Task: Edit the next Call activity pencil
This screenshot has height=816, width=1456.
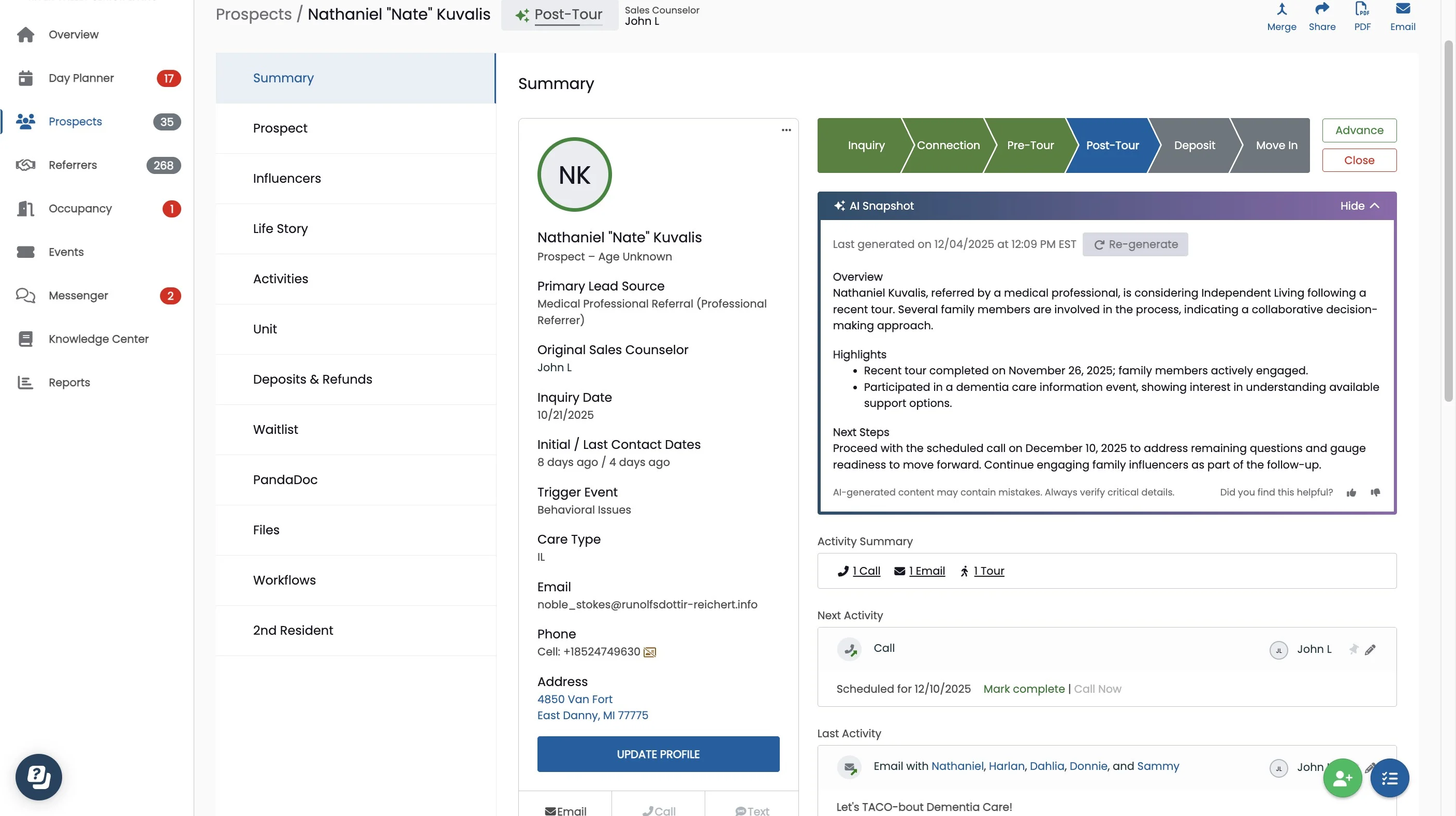Action: pyautogui.click(x=1370, y=650)
